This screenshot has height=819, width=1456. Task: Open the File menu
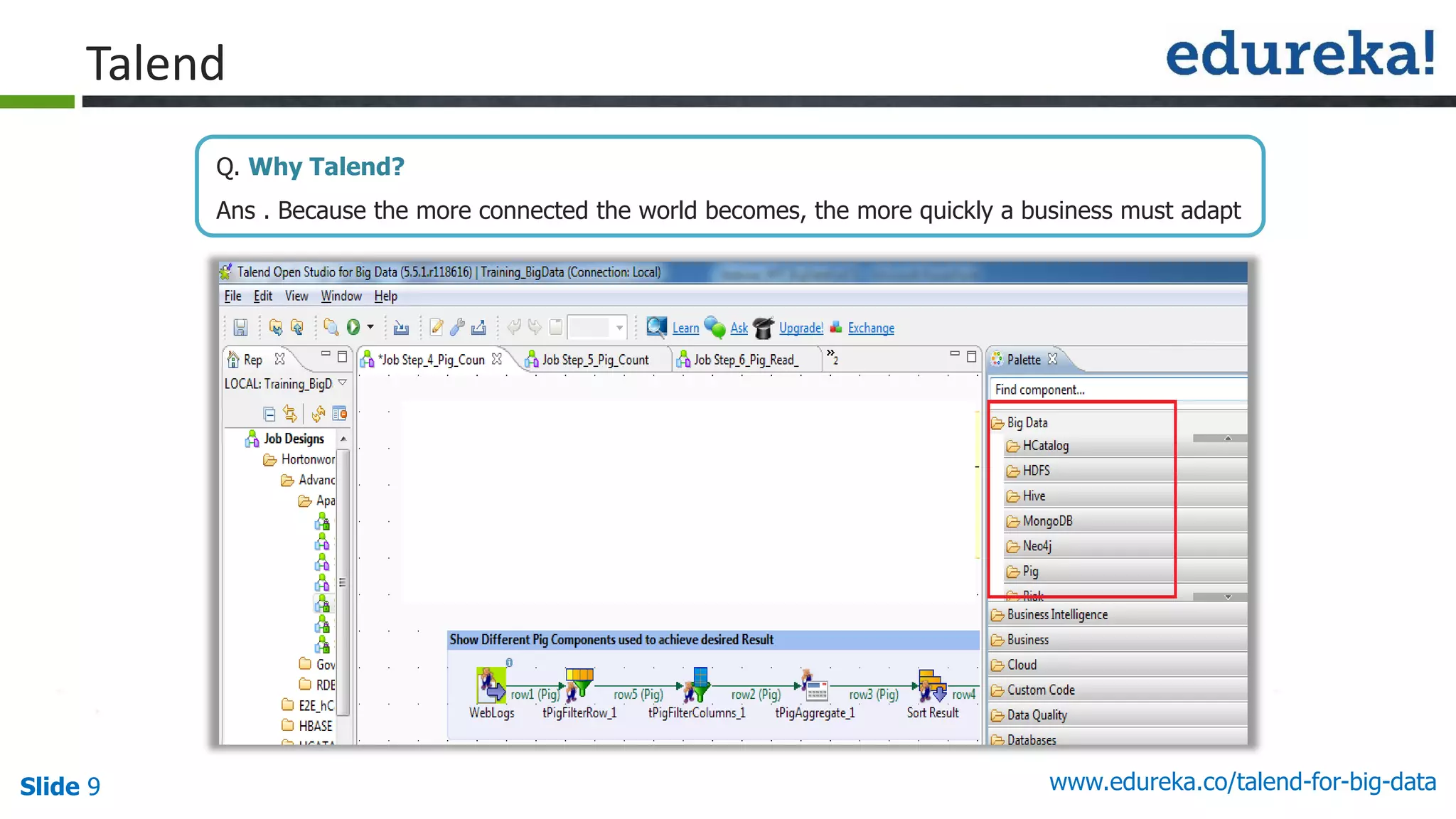(x=232, y=296)
